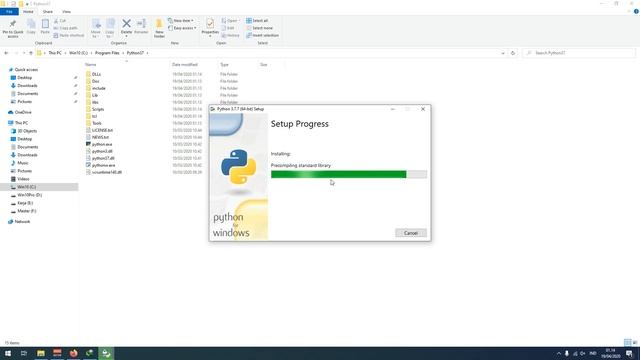This screenshot has width=640, height=360.
Task: Click Select all in ribbon
Action: [x=257, y=20]
